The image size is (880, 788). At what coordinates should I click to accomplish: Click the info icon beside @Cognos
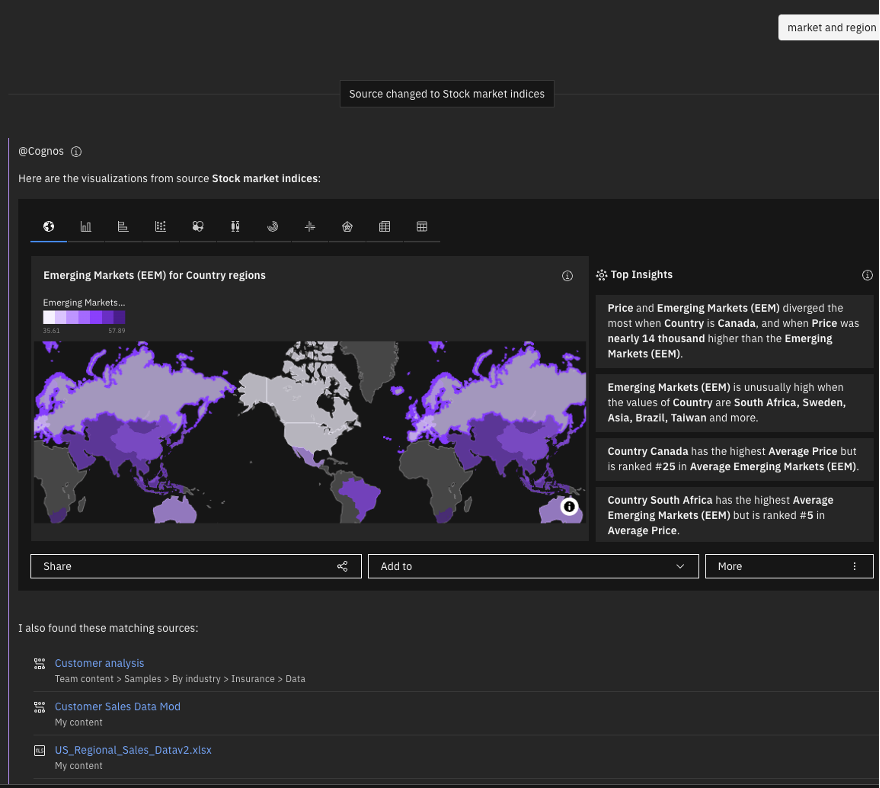pos(76,152)
